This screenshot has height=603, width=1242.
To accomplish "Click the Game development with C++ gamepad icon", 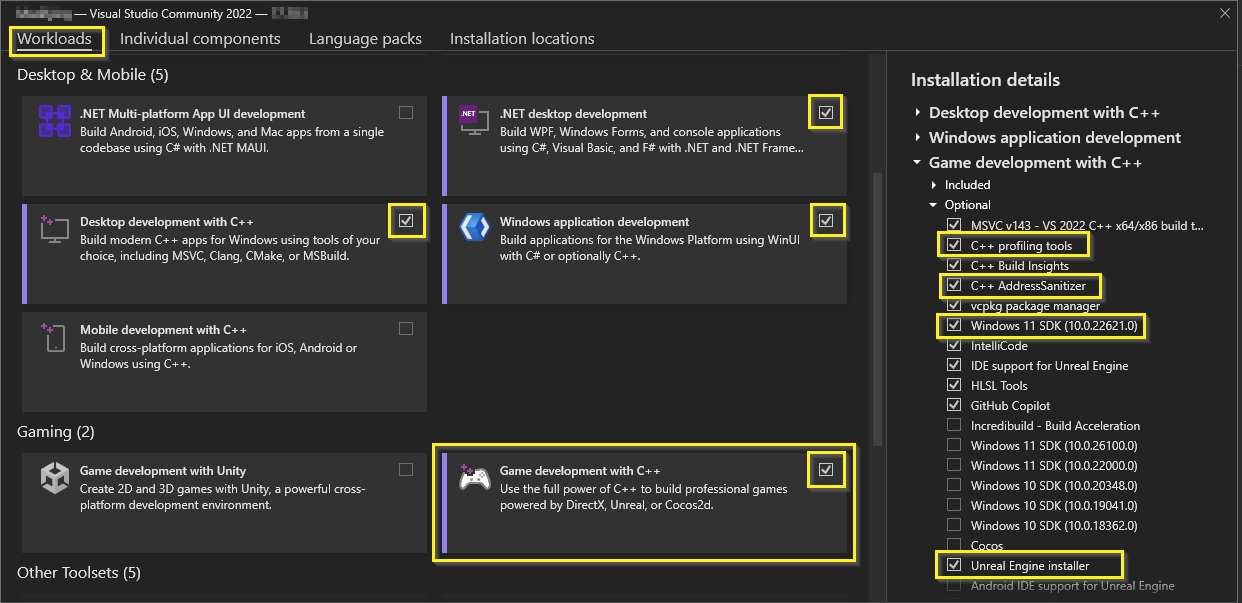I will (x=473, y=478).
